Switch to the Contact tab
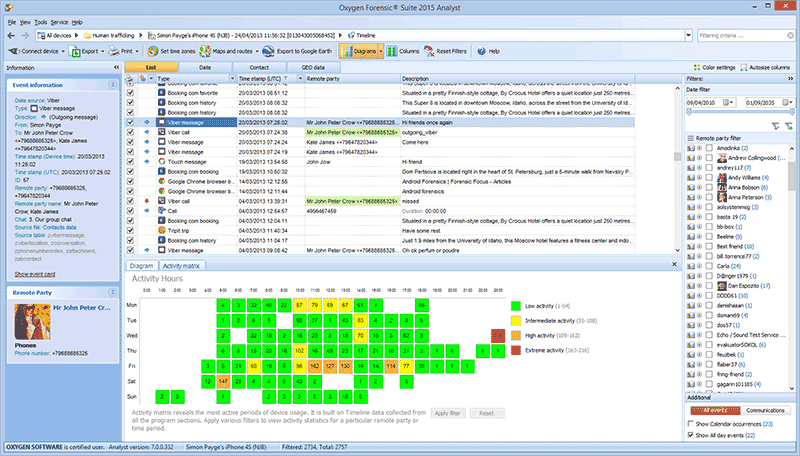The height and width of the screenshot is (456, 800). [259, 67]
